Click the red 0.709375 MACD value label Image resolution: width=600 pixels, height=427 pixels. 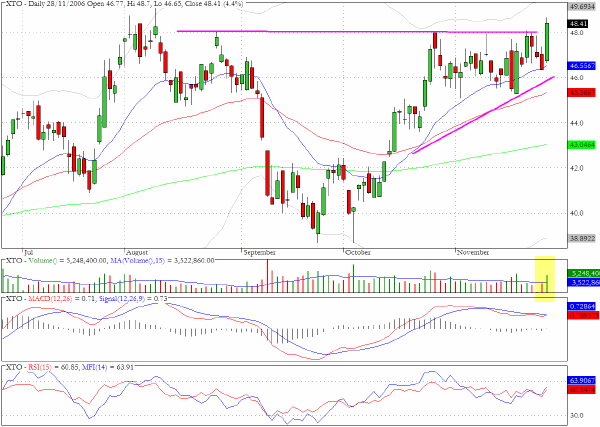click(x=584, y=315)
